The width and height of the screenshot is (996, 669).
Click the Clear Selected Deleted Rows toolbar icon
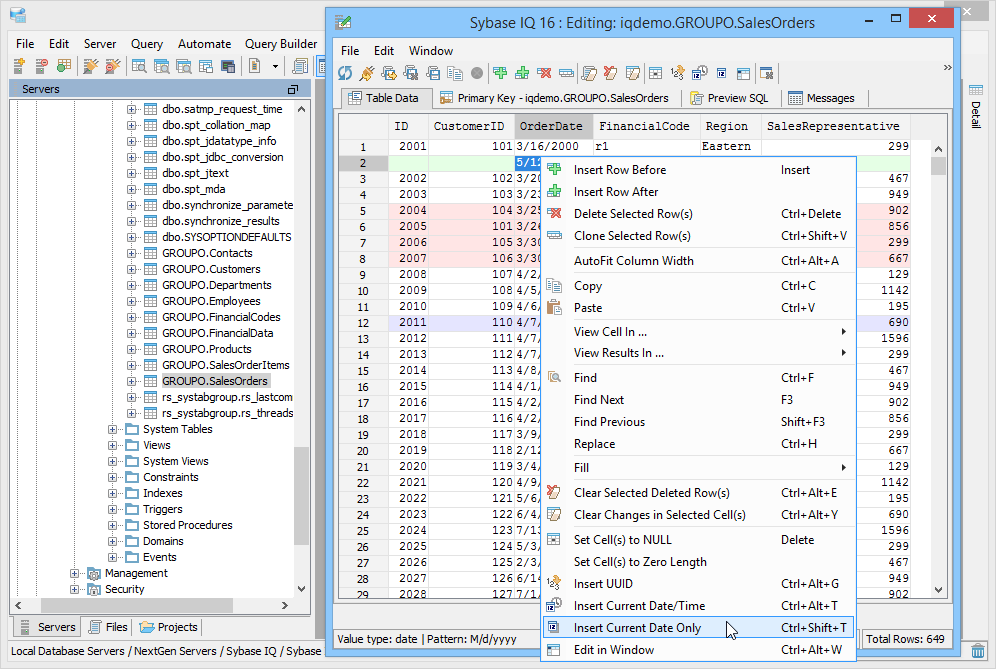tap(610, 73)
